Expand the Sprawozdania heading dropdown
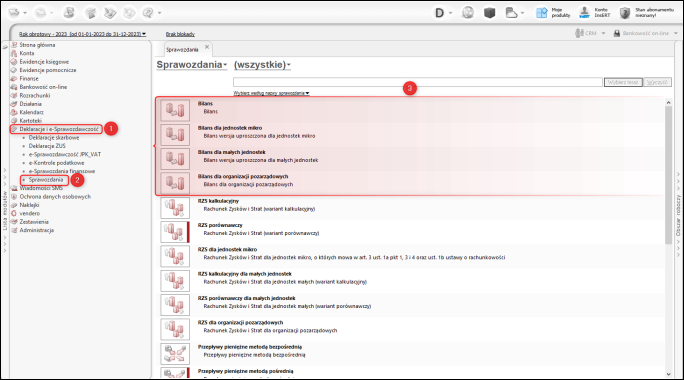Screen dimensions: 684x380 [192, 65]
